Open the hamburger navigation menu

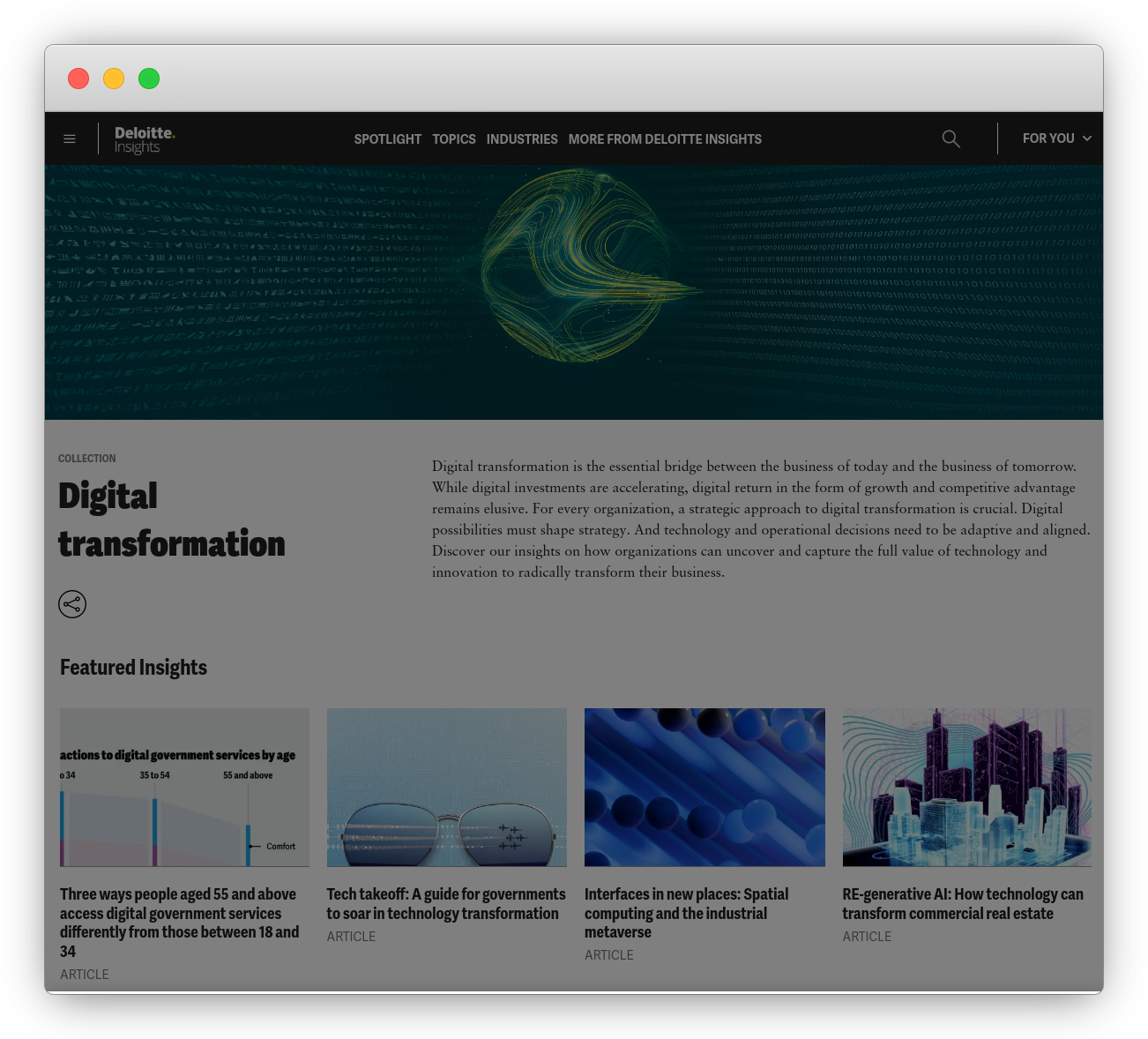[x=70, y=138]
